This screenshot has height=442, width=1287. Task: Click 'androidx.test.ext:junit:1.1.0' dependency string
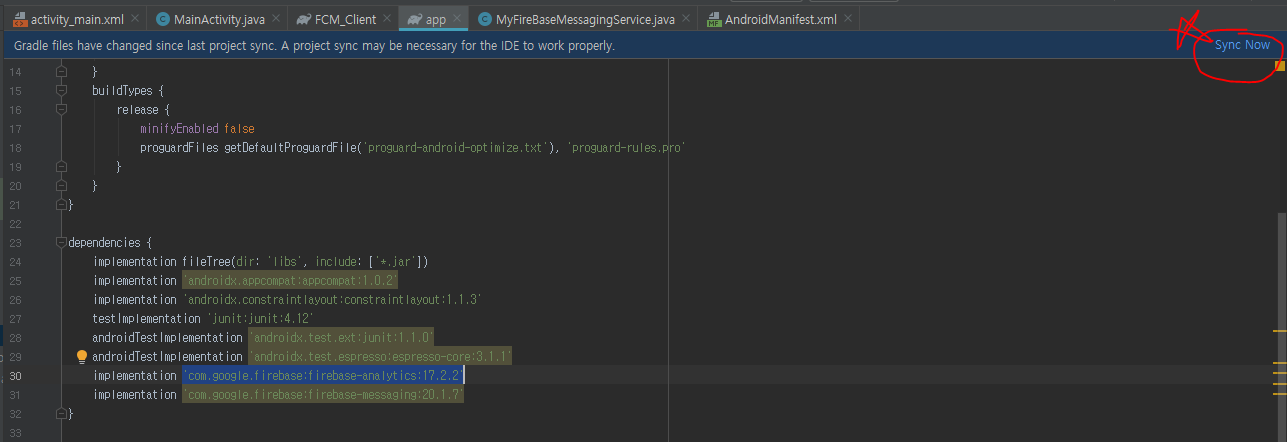[x=341, y=338]
